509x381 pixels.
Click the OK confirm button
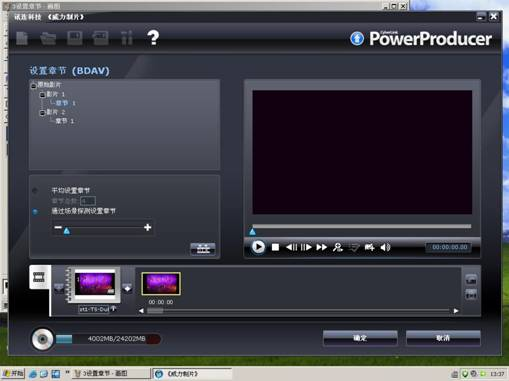click(360, 338)
